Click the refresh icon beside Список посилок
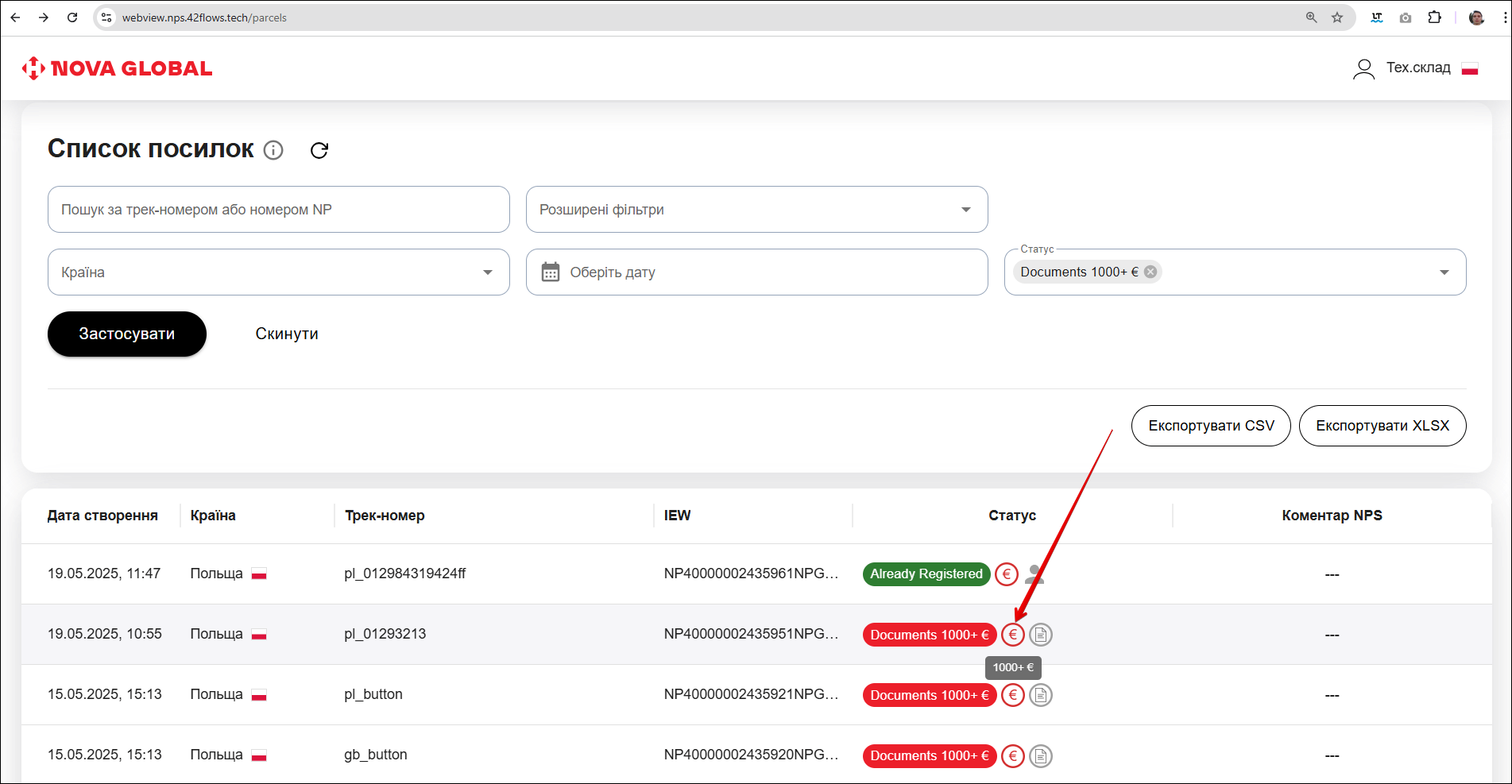1512x784 pixels. pyautogui.click(x=319, y=150)
